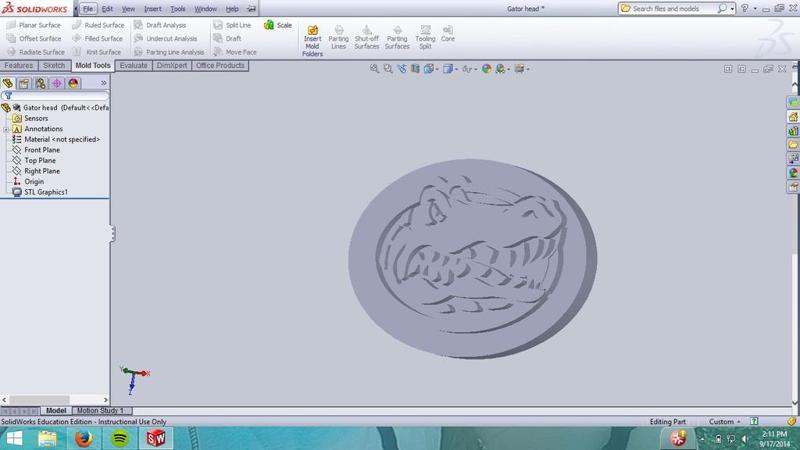Open the DisplayManager tab

[x=73, y=83]
